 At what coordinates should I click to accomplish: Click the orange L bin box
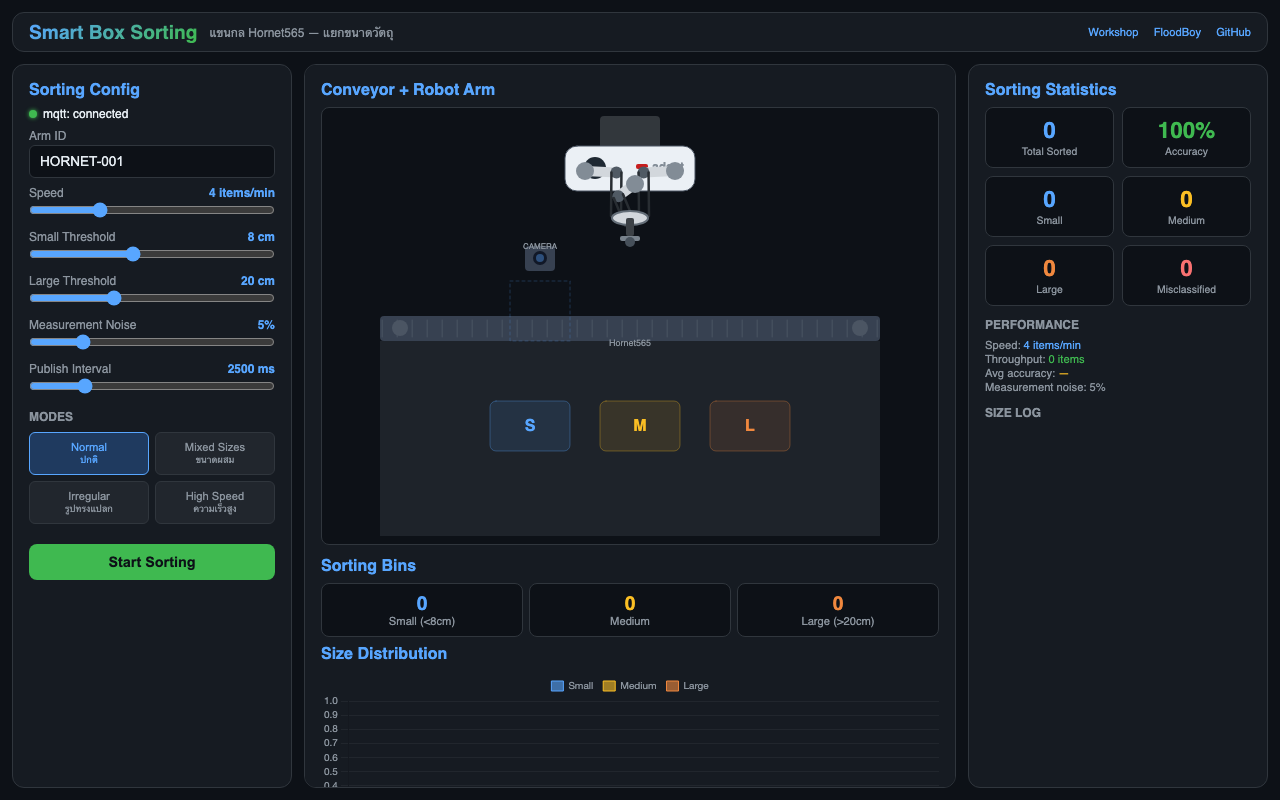[x=750, y=426]
